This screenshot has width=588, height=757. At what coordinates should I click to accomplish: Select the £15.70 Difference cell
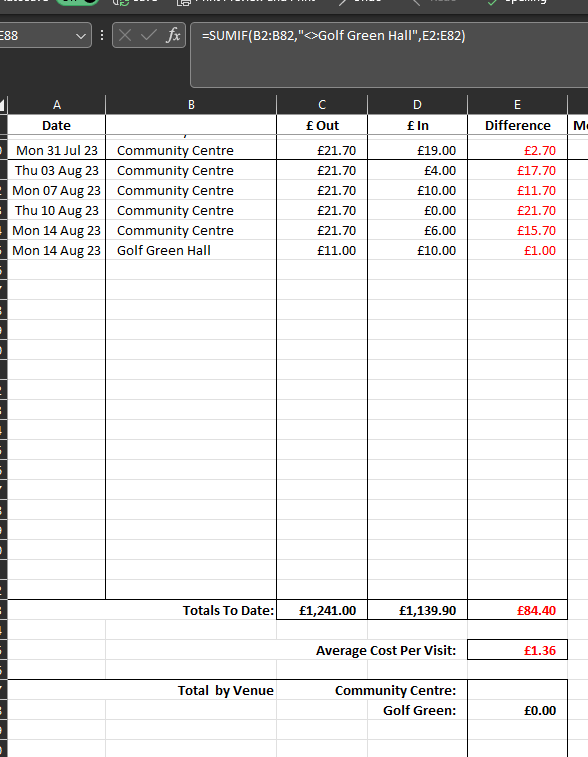coord(518,231)
